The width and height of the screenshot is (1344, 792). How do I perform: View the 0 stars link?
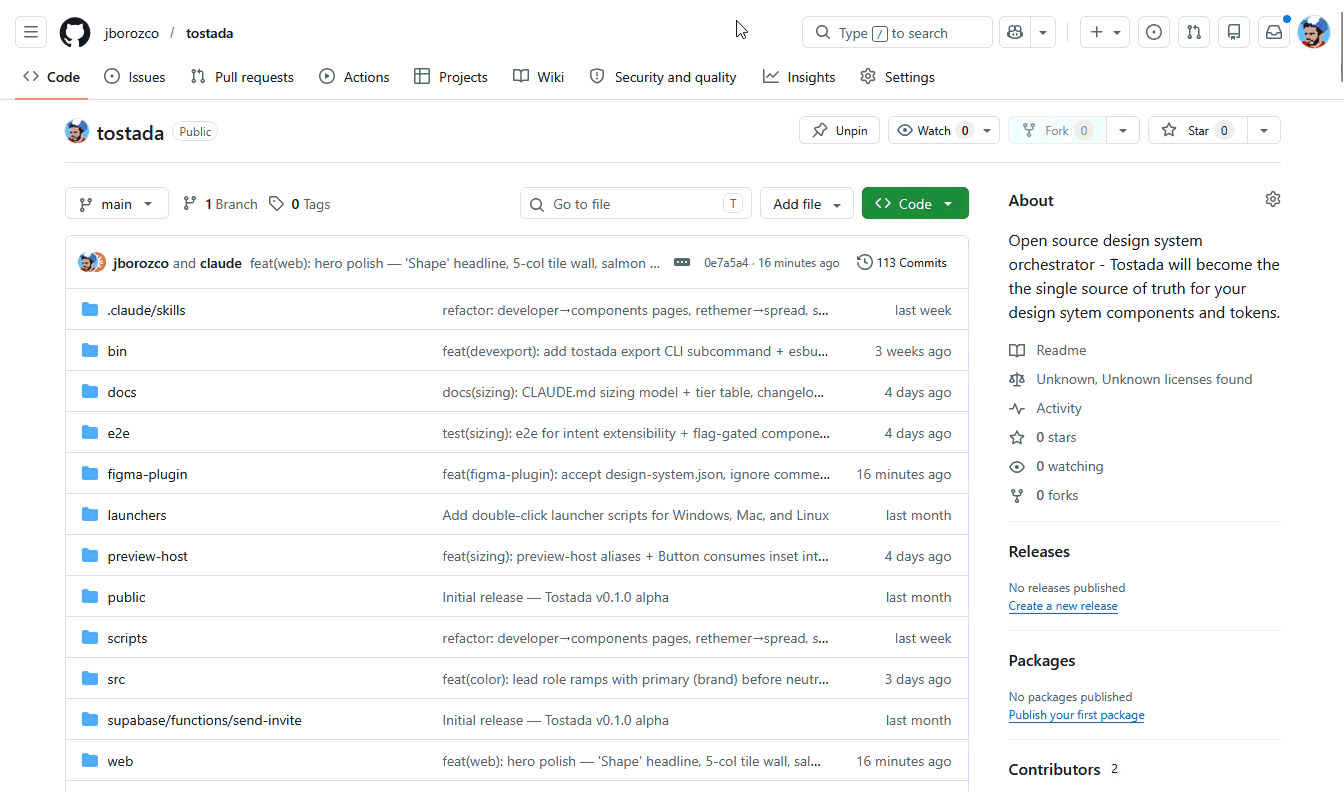[1043, 437]
